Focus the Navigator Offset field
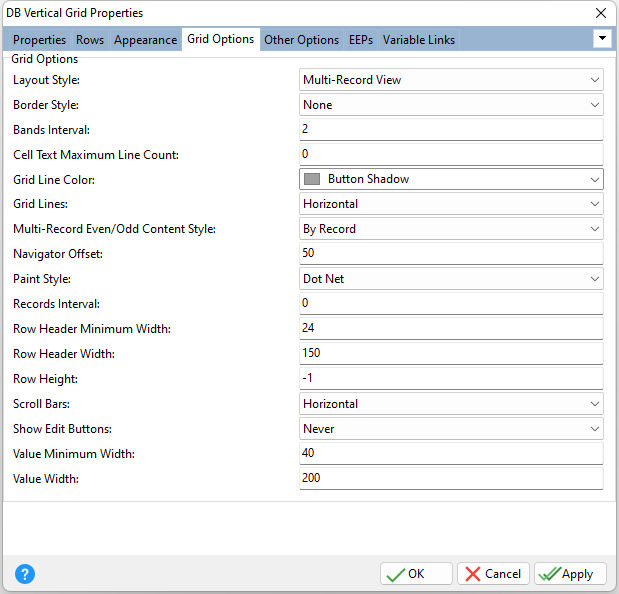The image size is (619, 594). tap(451, 253)
